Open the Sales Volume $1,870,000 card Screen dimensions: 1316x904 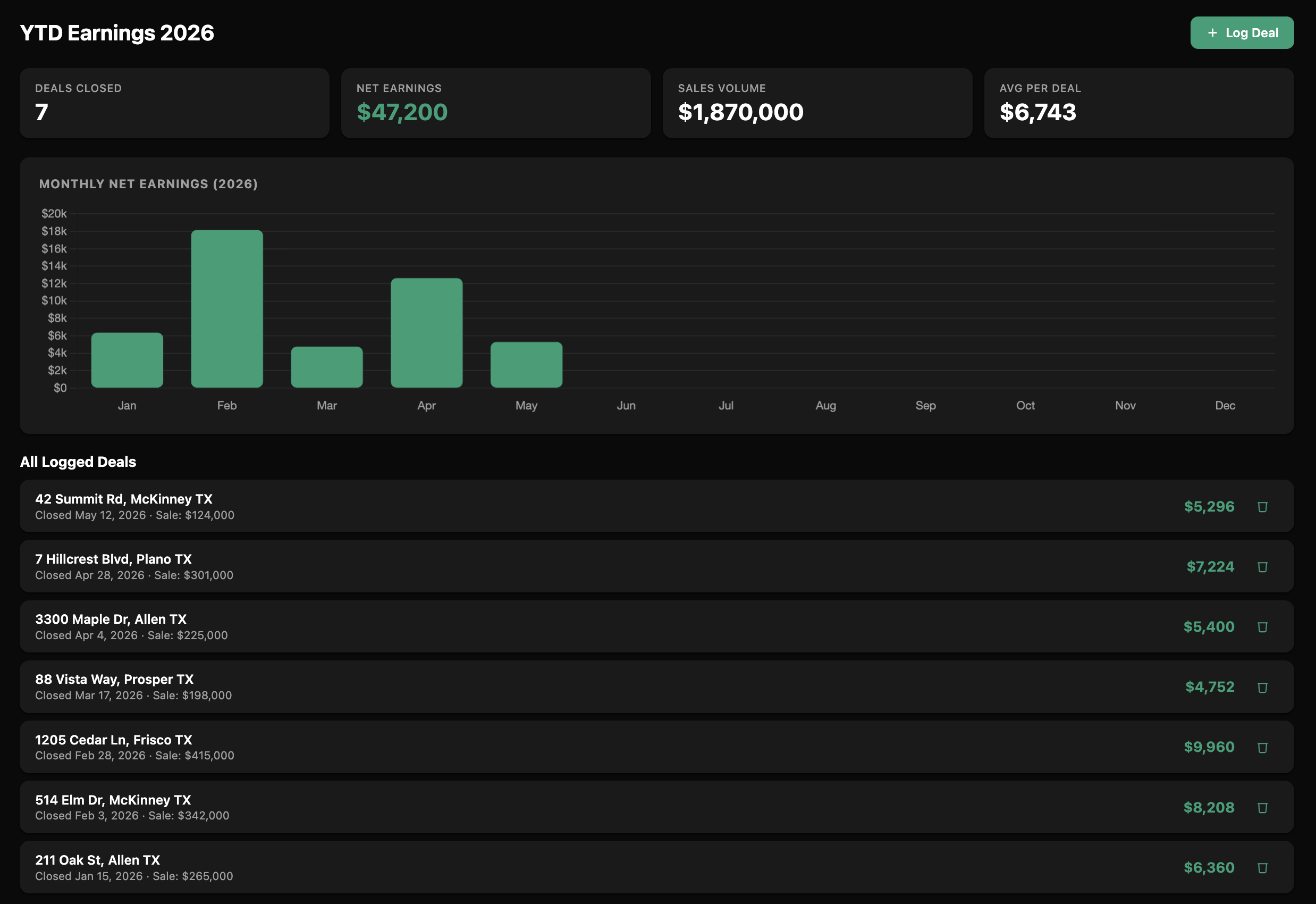[817, 103]
